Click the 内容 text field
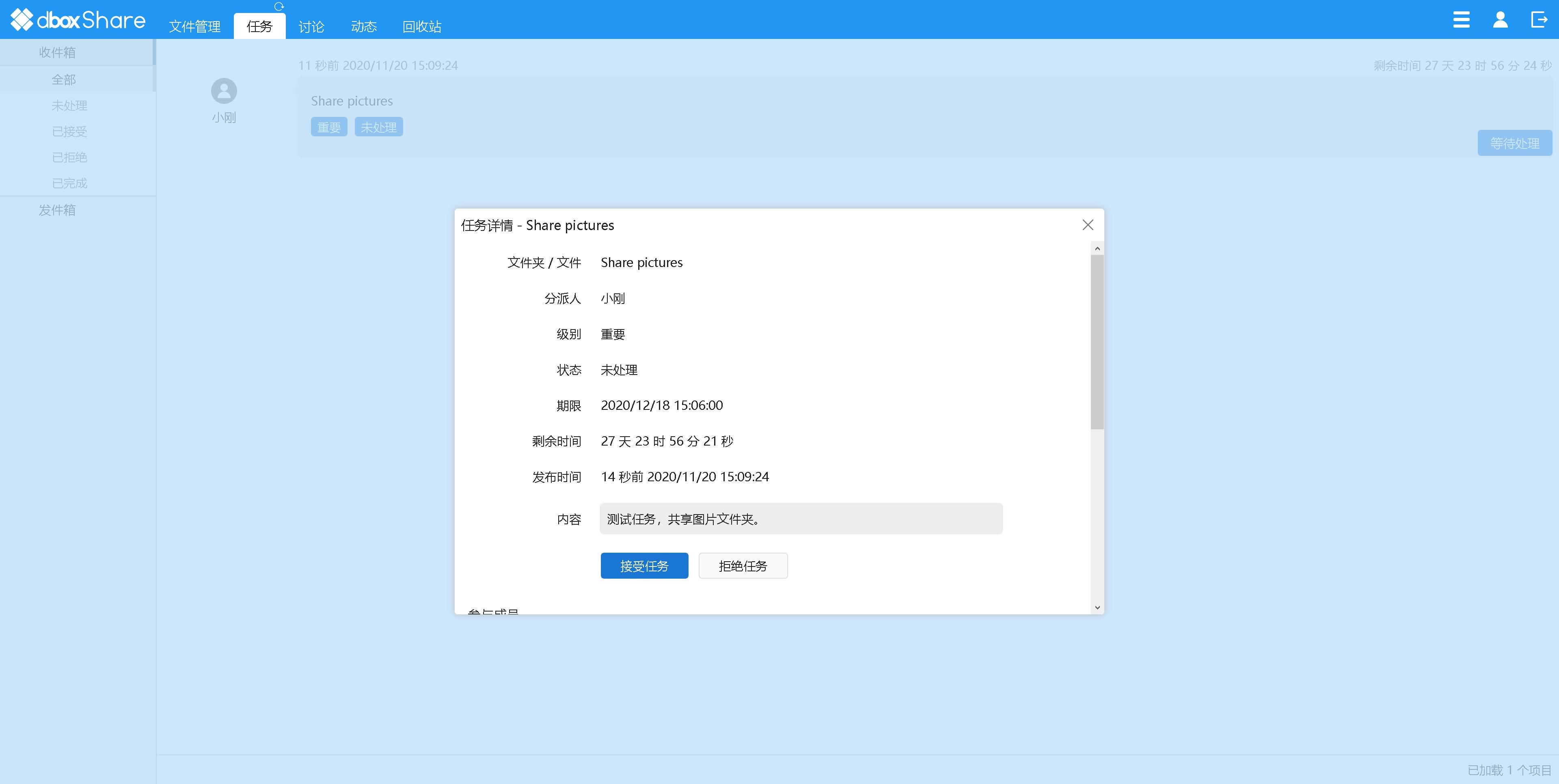1559x784 pixels. coord(801,519)
